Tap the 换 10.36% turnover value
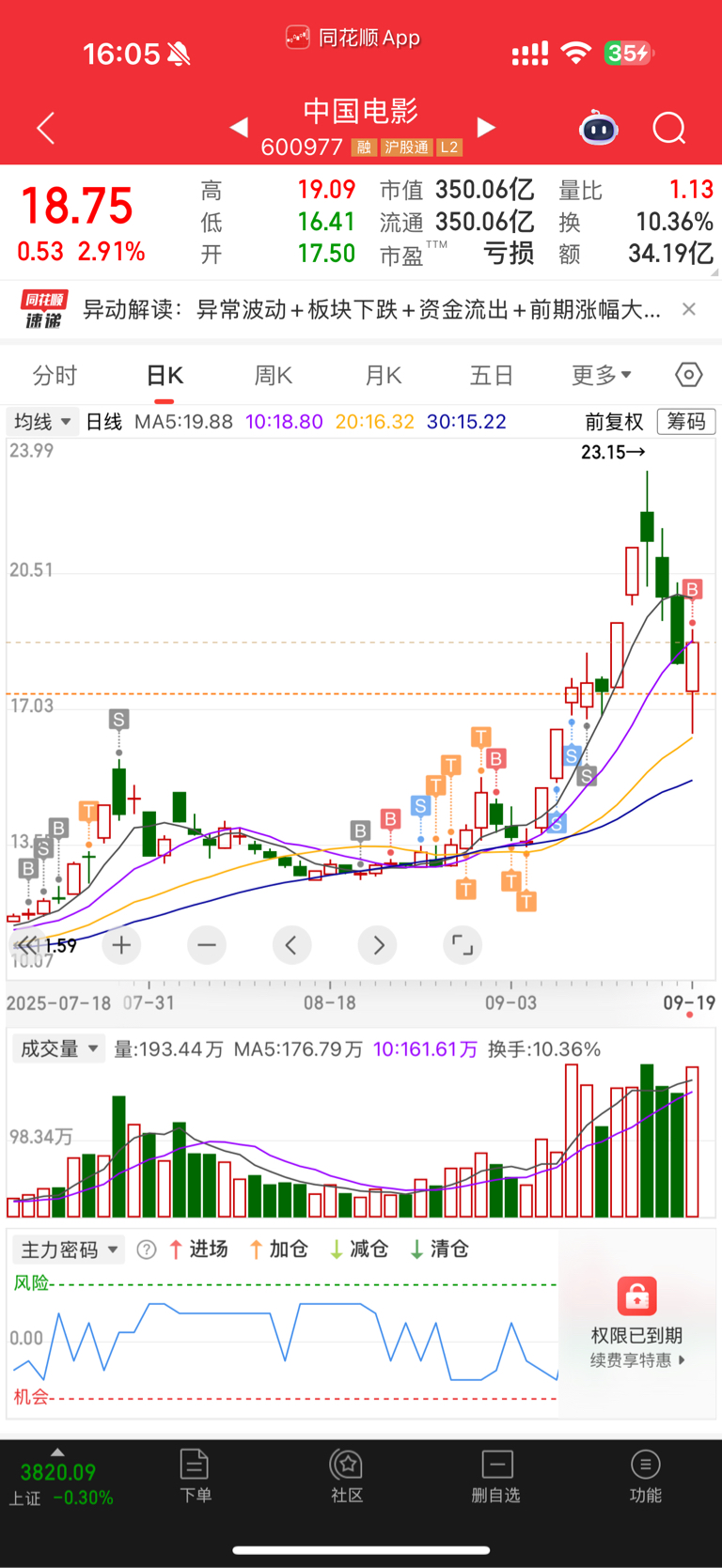This screenshot has height=1568, width=722. click(x=674, y=222)
